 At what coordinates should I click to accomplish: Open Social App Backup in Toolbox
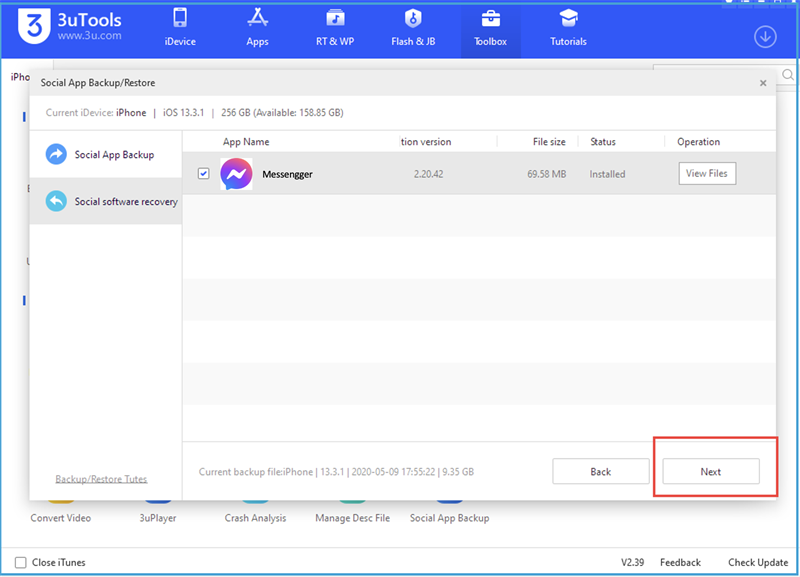(x=449, y=518)
